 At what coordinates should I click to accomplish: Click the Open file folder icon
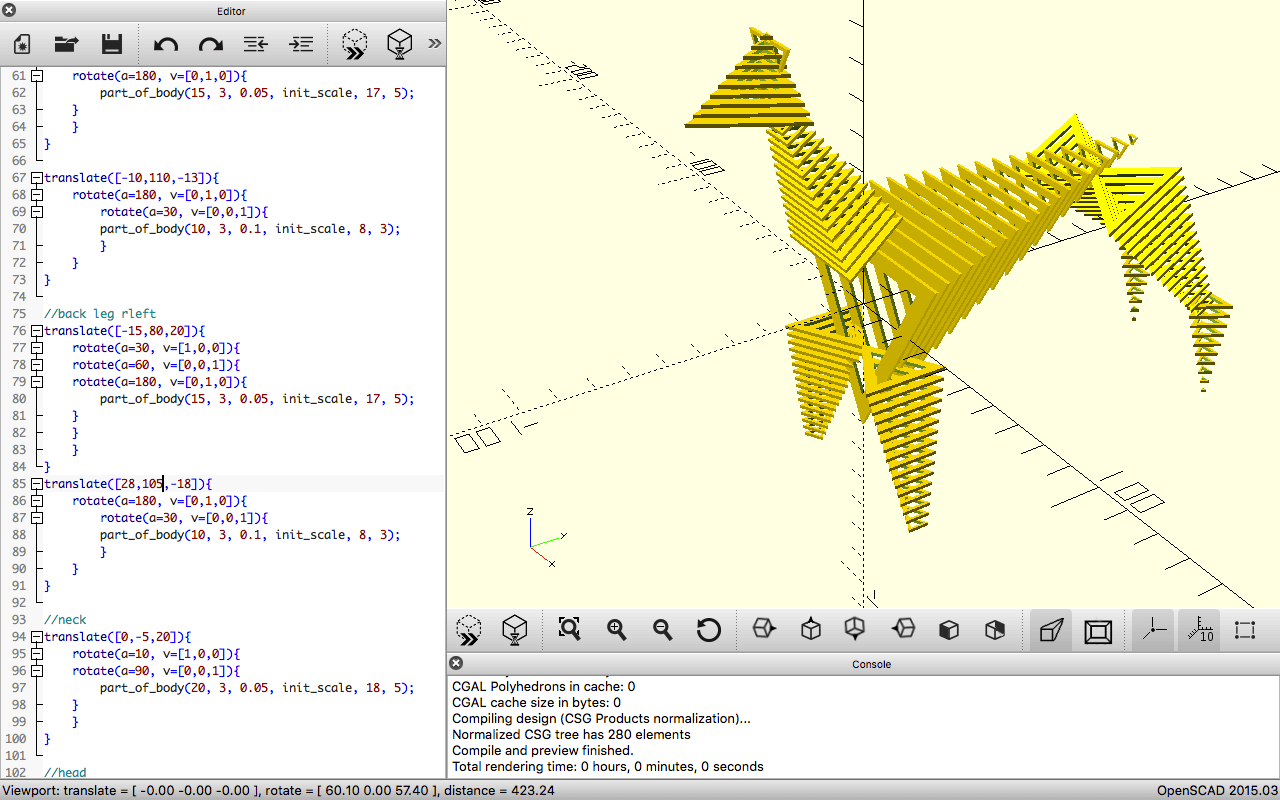66,44
